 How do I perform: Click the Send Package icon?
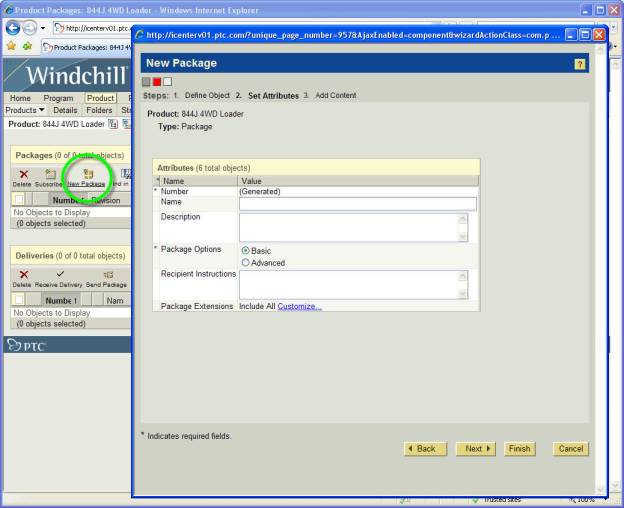[108, 274]
